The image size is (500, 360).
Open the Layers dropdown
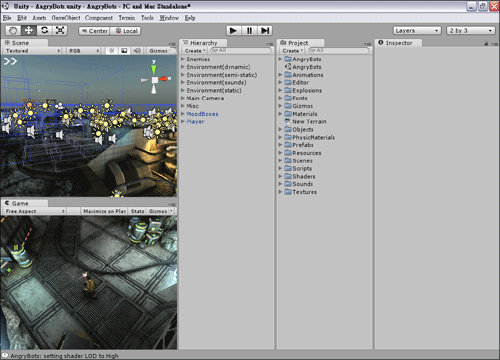pyautogui.click(x=417, y=31)
